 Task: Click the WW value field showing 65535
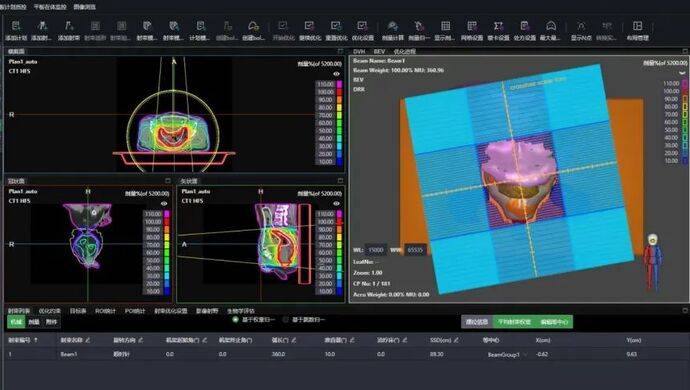click(415, 250)
